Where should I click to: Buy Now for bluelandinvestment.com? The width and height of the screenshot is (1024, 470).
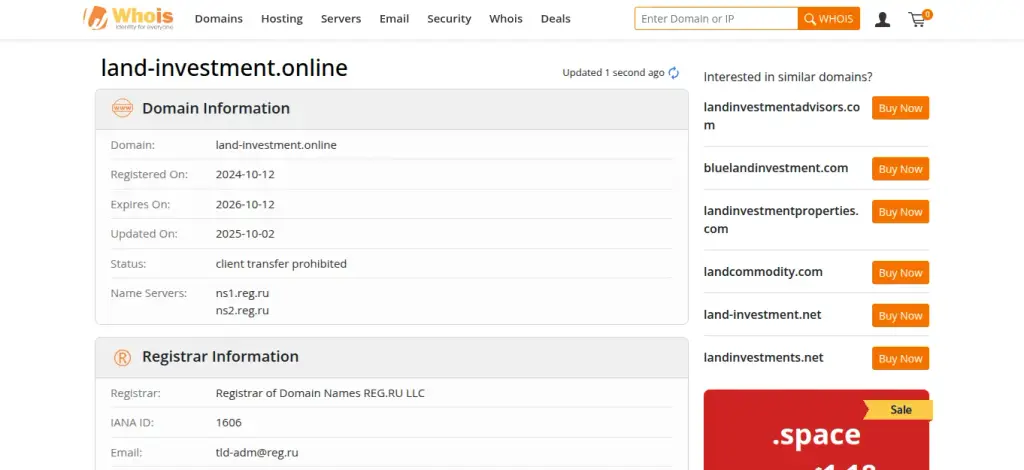[901, 169]
